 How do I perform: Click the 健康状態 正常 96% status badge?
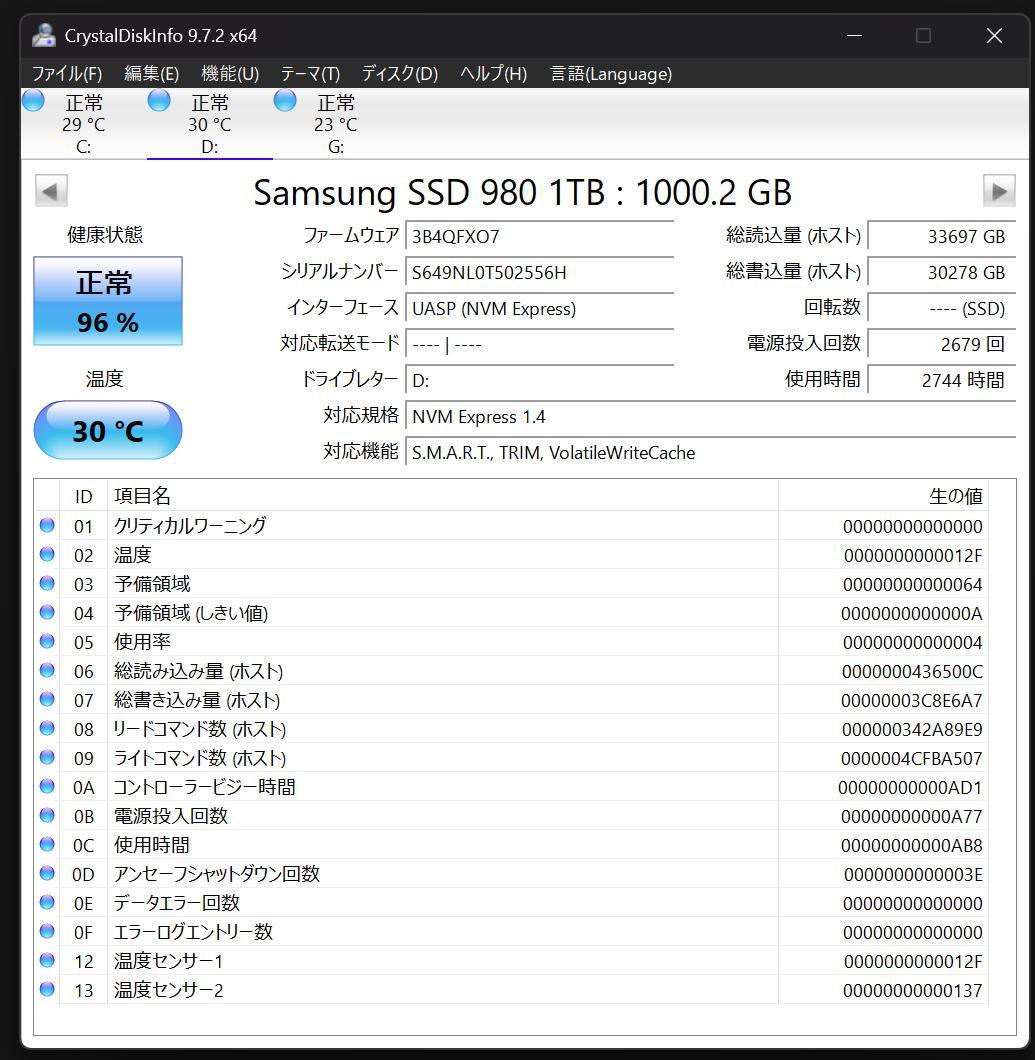point(107,301)
